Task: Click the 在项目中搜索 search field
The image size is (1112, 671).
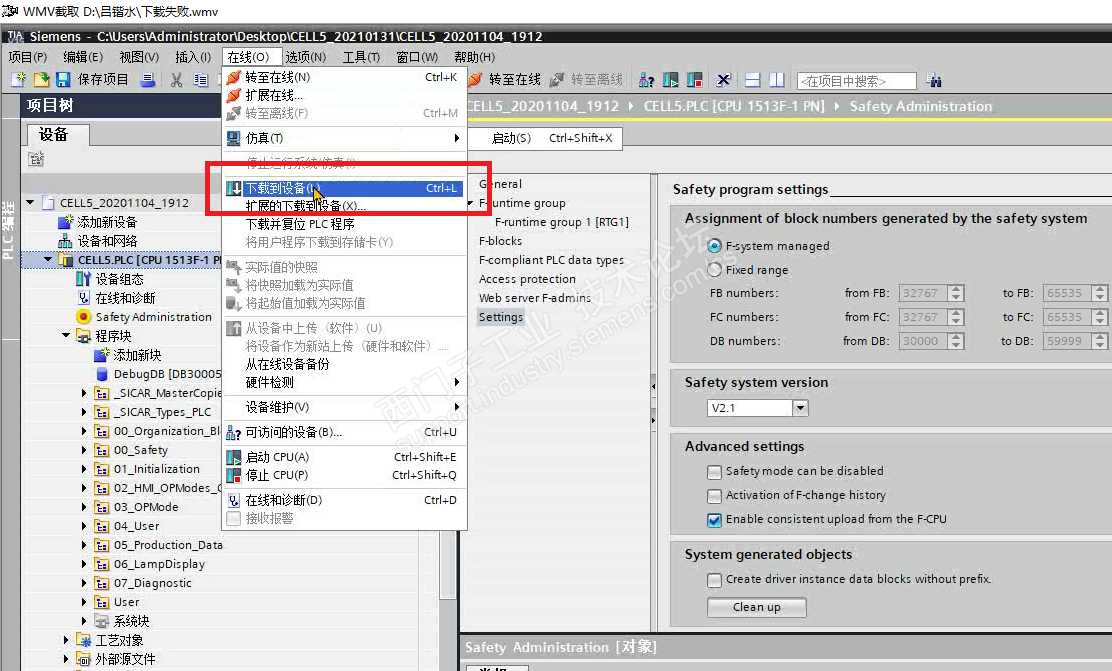Action: coord(857,81)
